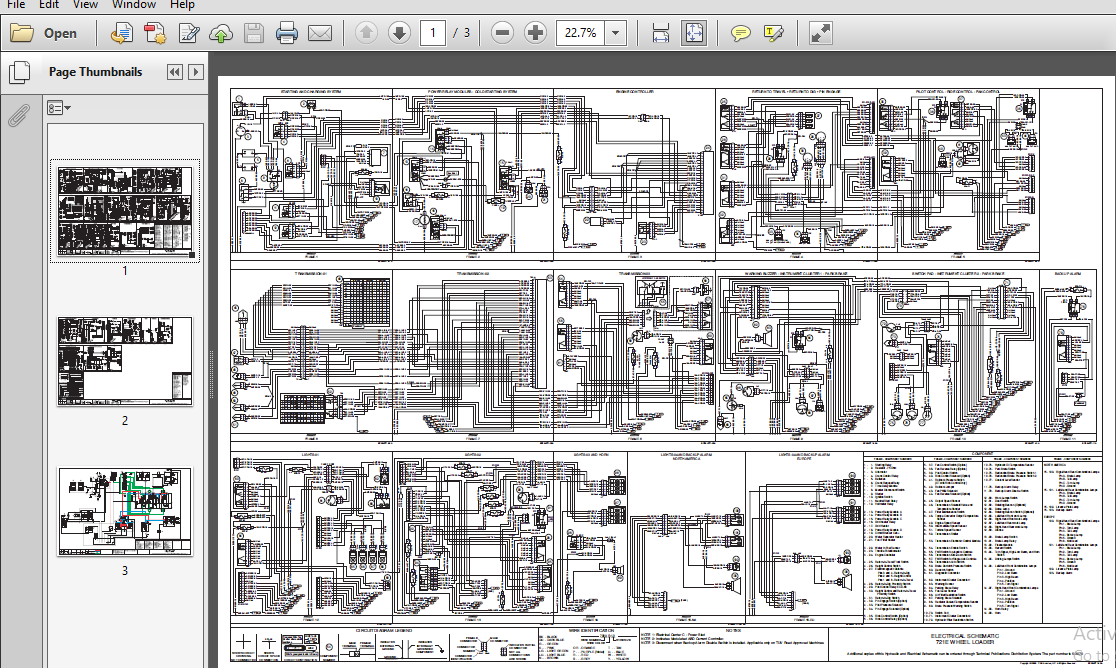Select page 2 thumbnail

(125, 361)
